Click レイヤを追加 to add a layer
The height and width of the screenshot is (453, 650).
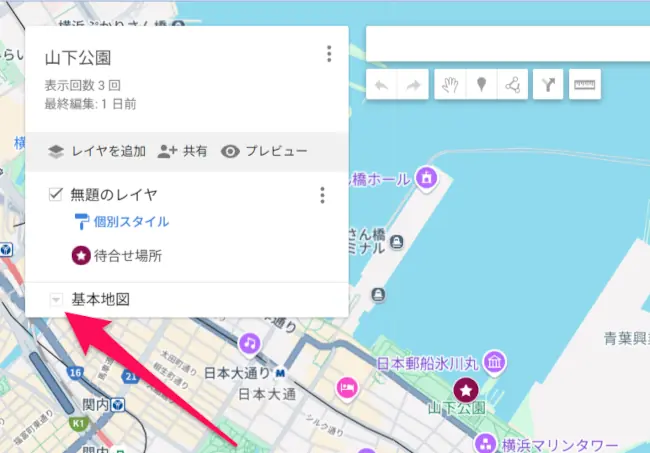[97, 152]
